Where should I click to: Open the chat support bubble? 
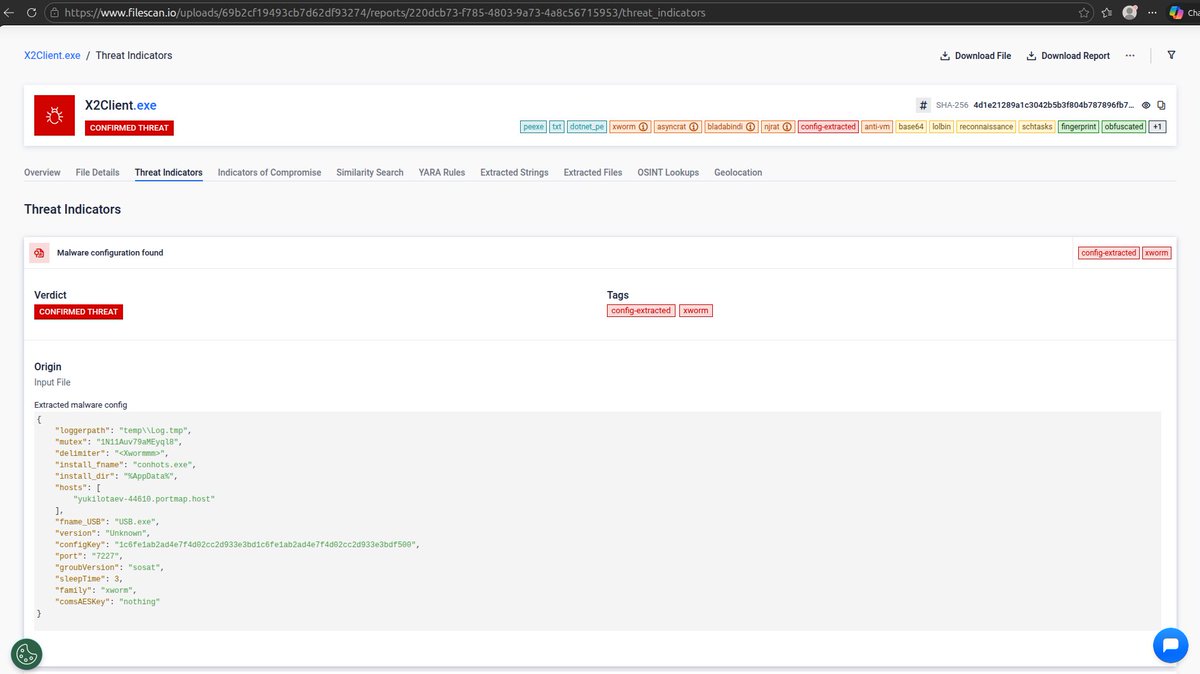(1170, 645)
